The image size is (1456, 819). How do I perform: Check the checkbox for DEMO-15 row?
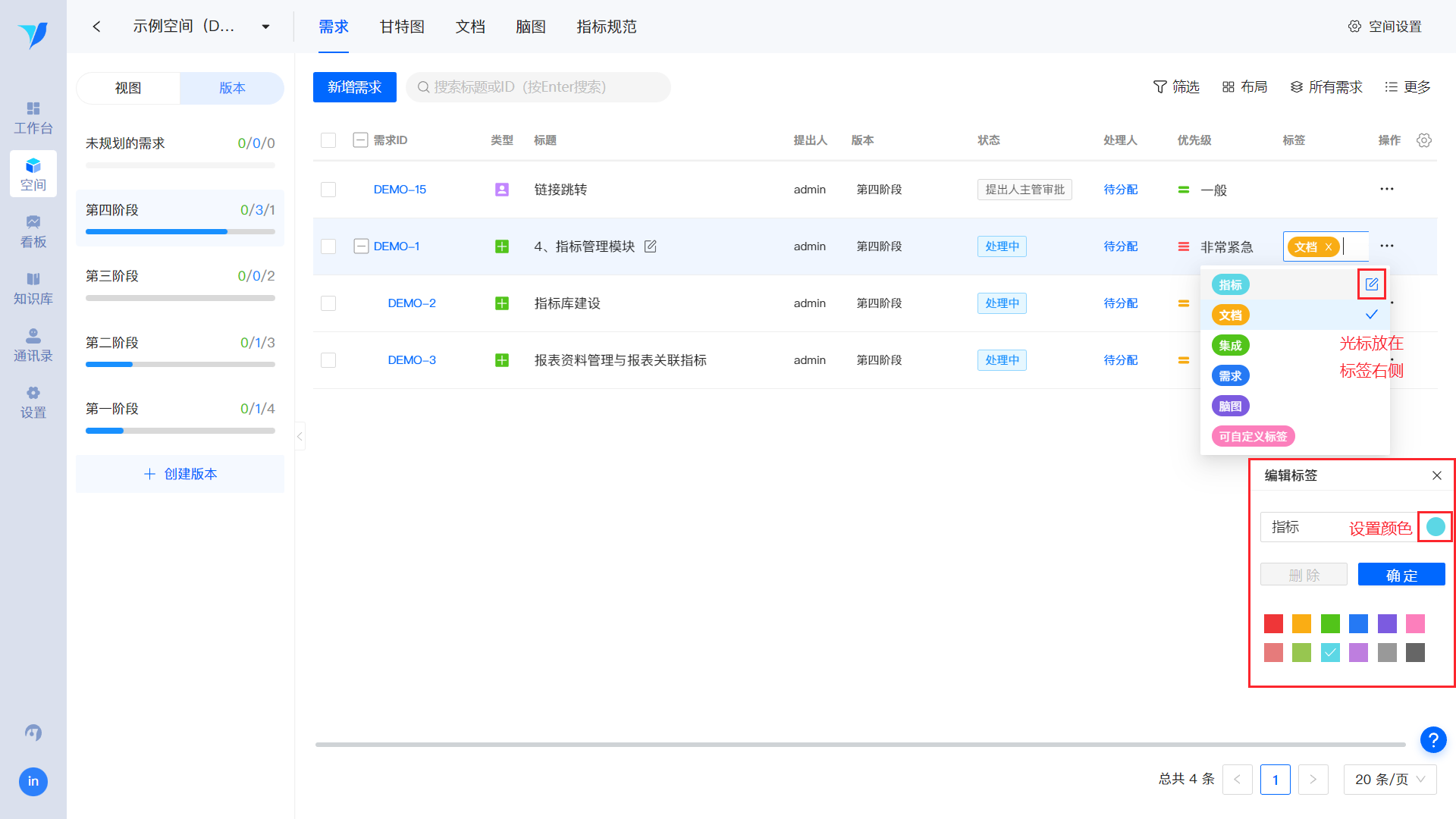(x=328, y=189)
